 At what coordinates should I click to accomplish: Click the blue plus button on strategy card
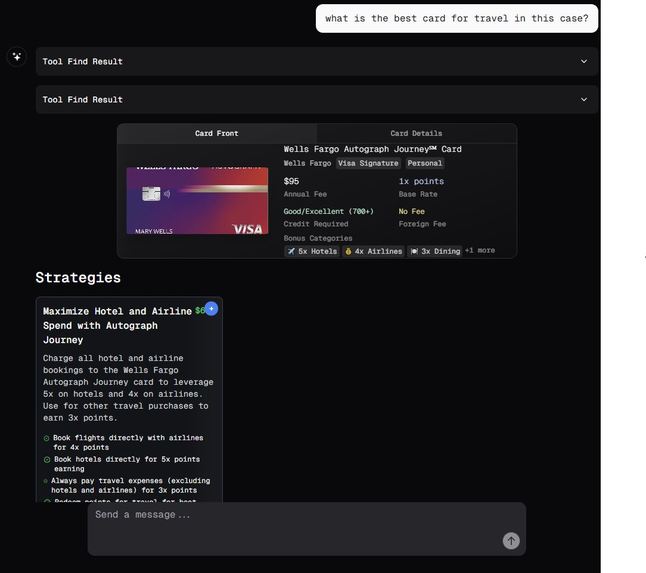point(211,309)
